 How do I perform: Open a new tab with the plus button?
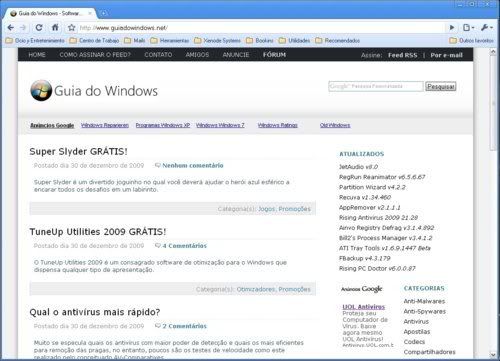click(104, 13)
